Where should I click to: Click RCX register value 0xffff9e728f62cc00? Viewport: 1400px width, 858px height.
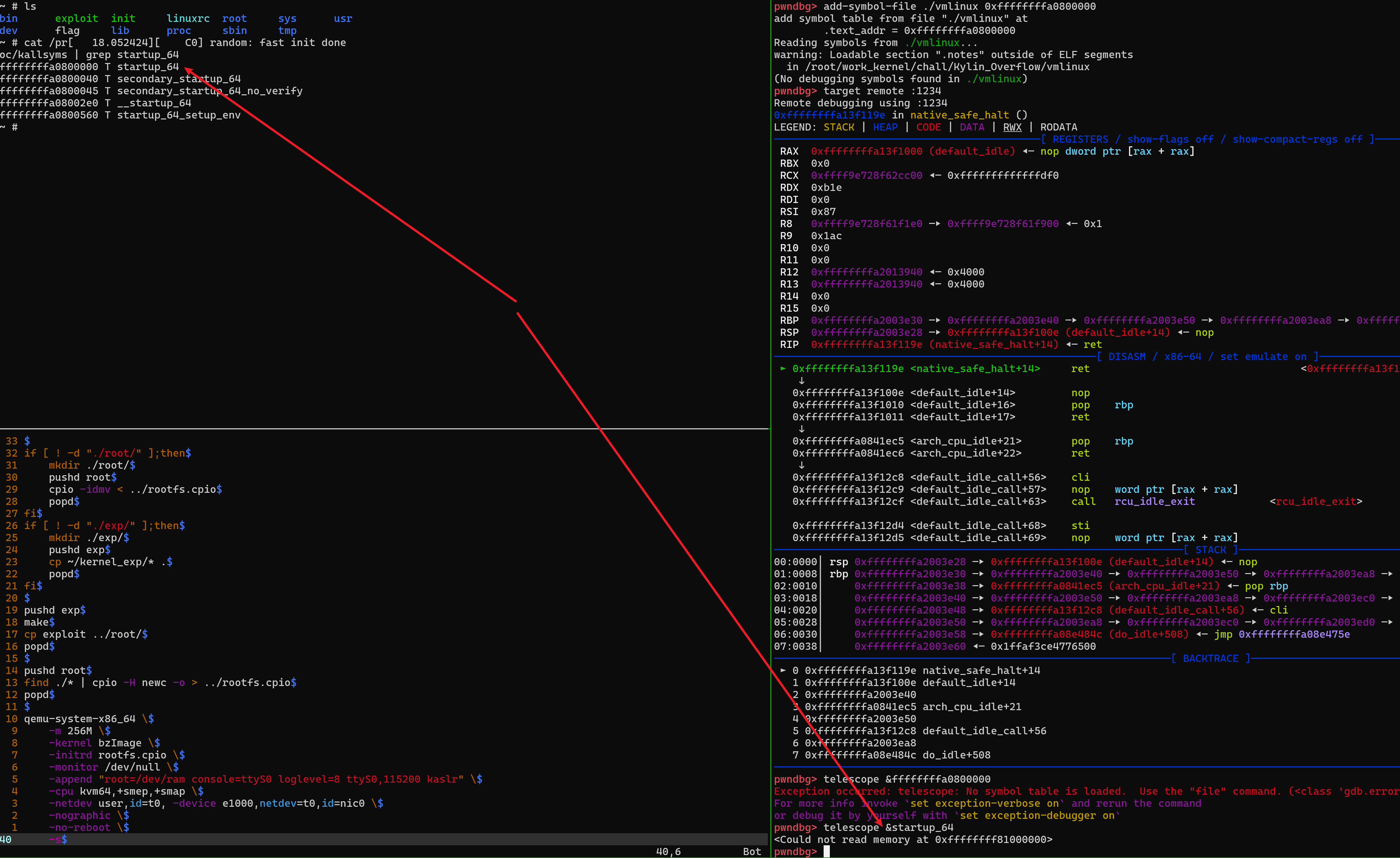point(866,176)
